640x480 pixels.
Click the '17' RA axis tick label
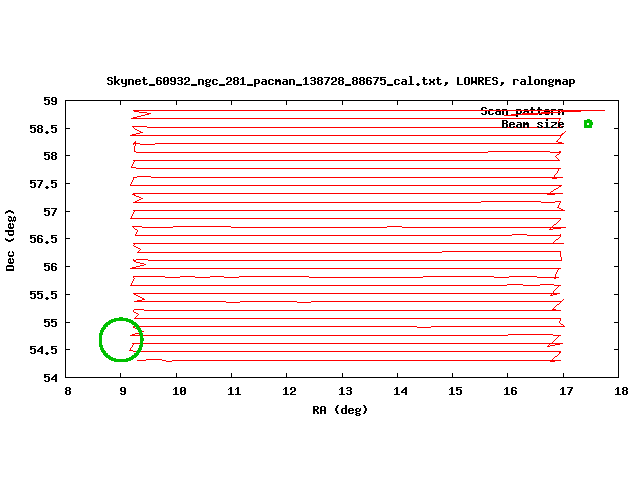tap(566, 391)
